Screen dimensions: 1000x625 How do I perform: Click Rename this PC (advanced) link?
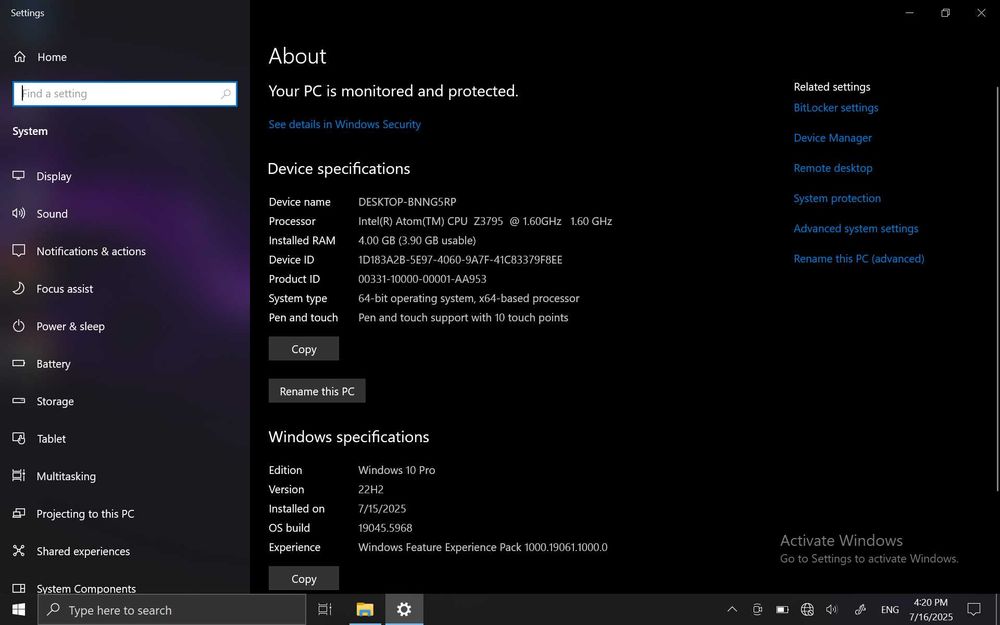[858, 258]
